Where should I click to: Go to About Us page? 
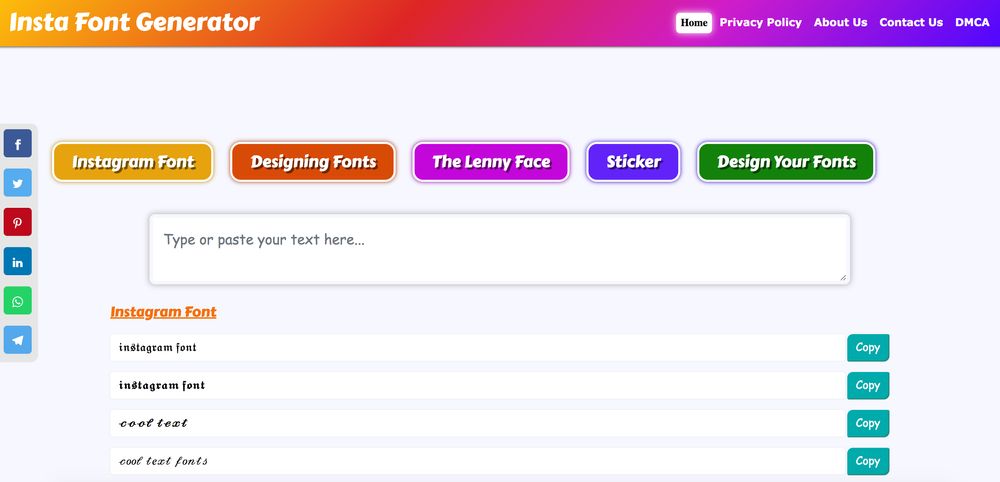coord(841,22)
